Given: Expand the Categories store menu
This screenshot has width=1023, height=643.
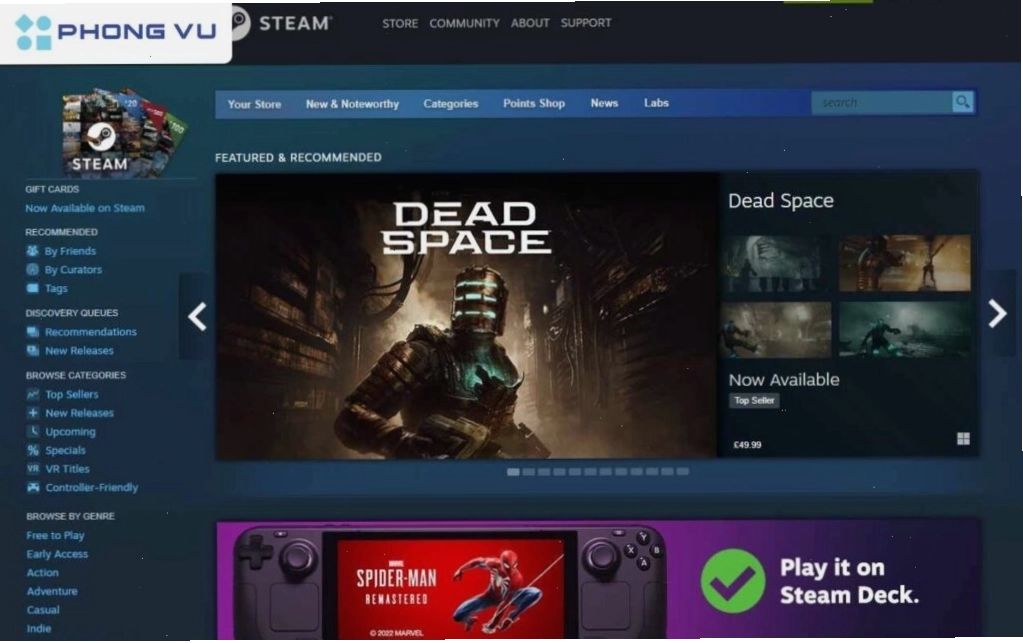Looking at the screenshot, I should (x=450, y=104).
